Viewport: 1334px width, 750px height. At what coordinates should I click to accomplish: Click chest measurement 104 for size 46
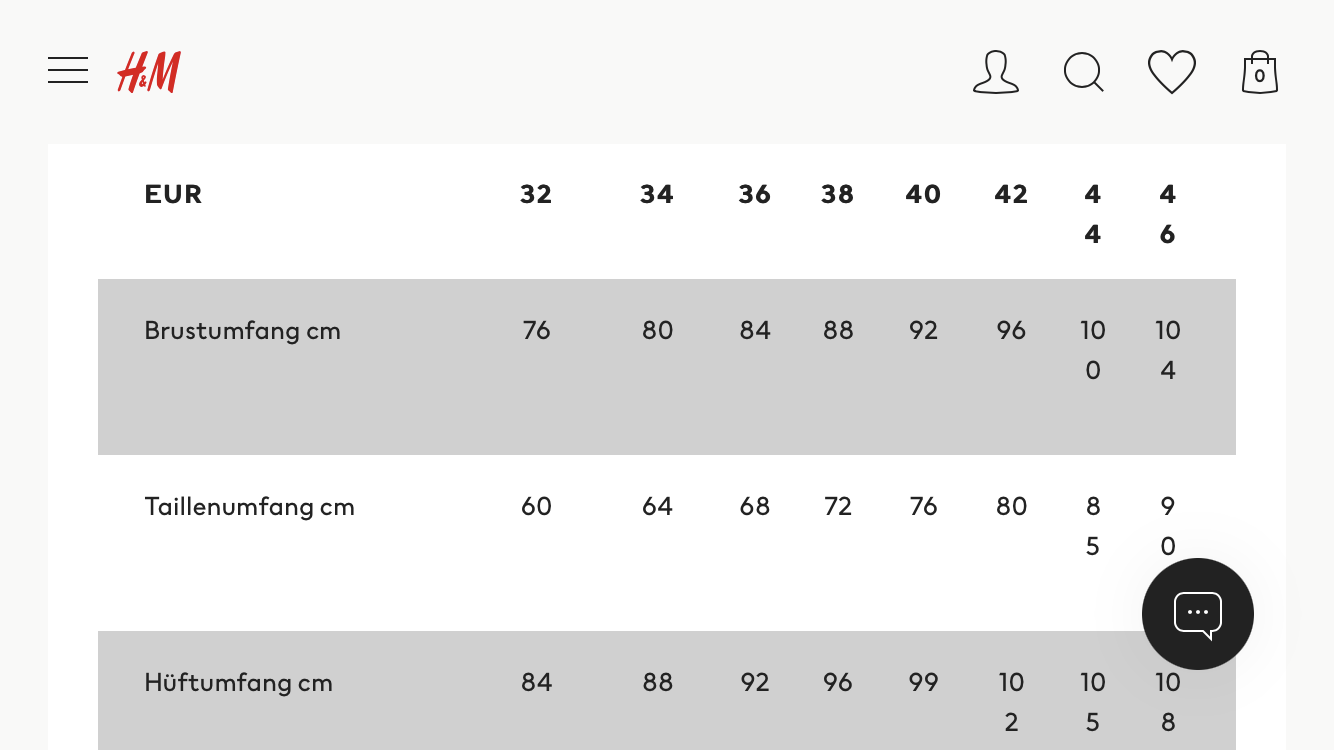click(1167, 349)
